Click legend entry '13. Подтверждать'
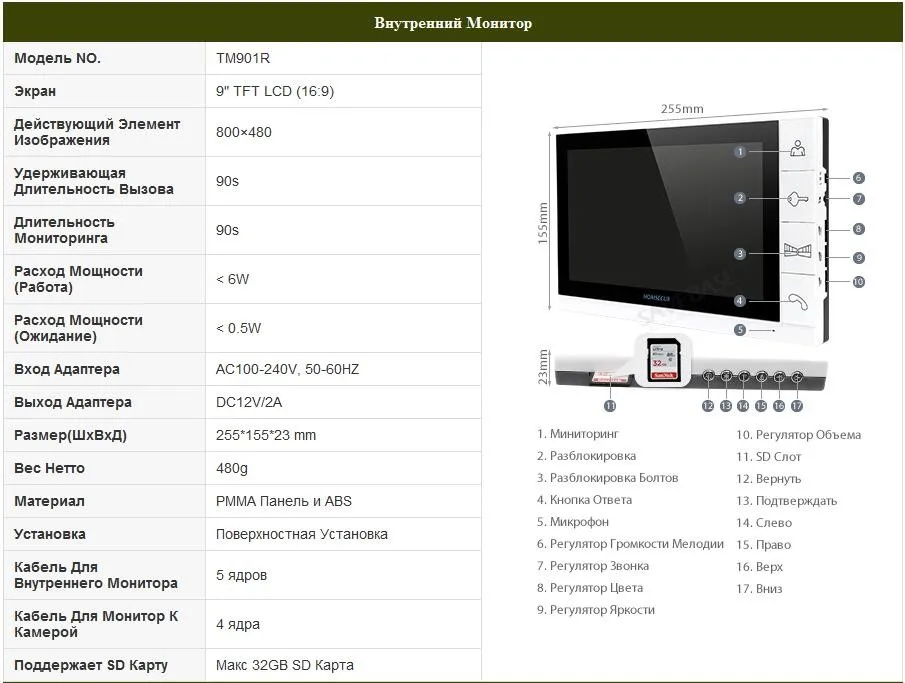This screenshot has width=905, height=683. tap(787, 501)
